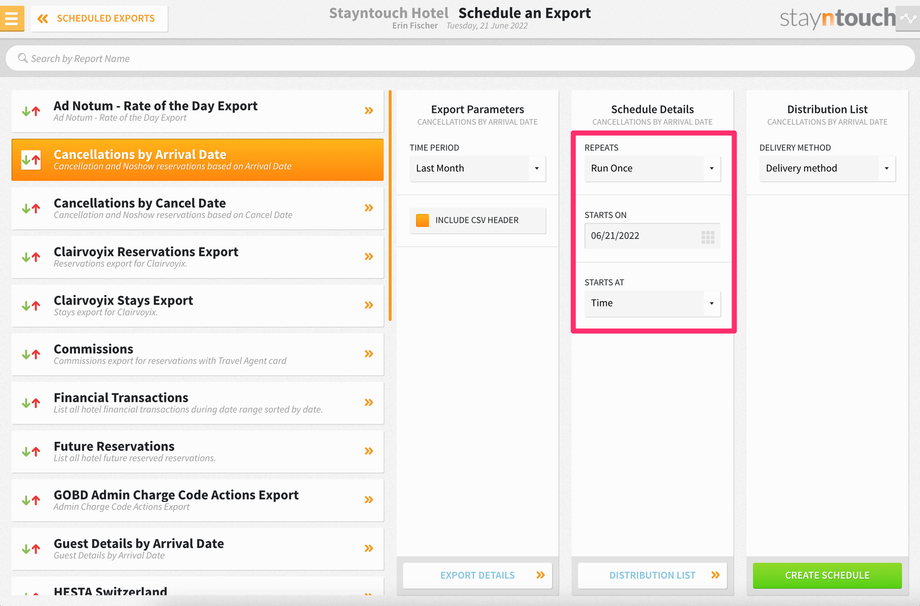The height and width of the screenshot is (606, 920).
Task: Open Starts At Time dropdown
Action: pos(652,303)
